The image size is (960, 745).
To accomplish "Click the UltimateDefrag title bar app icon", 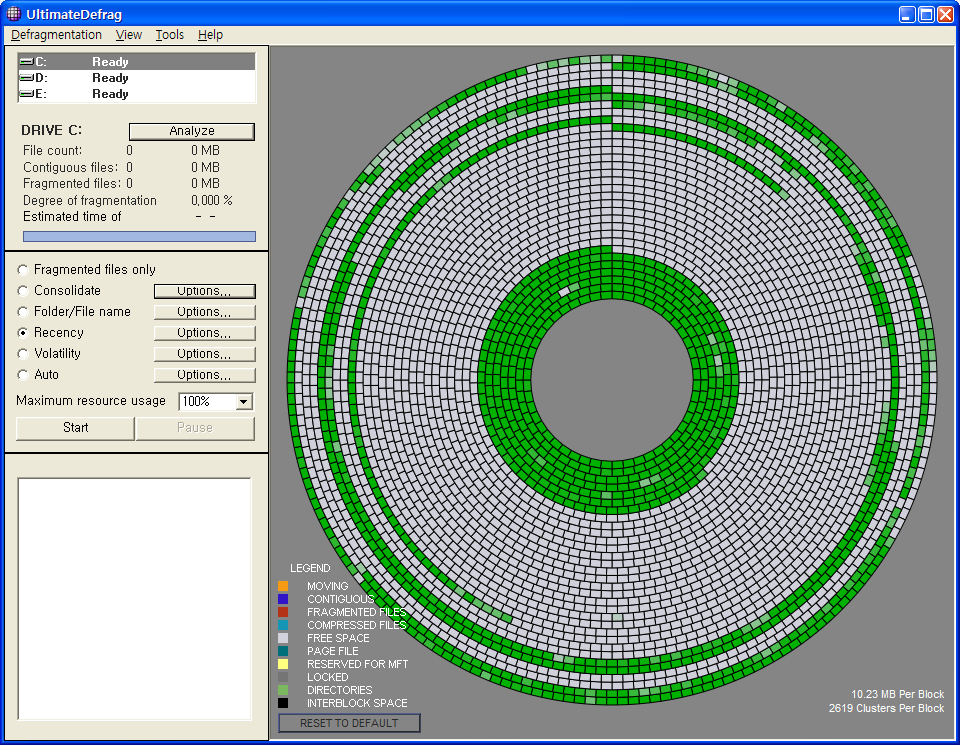I will tap(13, 13).
